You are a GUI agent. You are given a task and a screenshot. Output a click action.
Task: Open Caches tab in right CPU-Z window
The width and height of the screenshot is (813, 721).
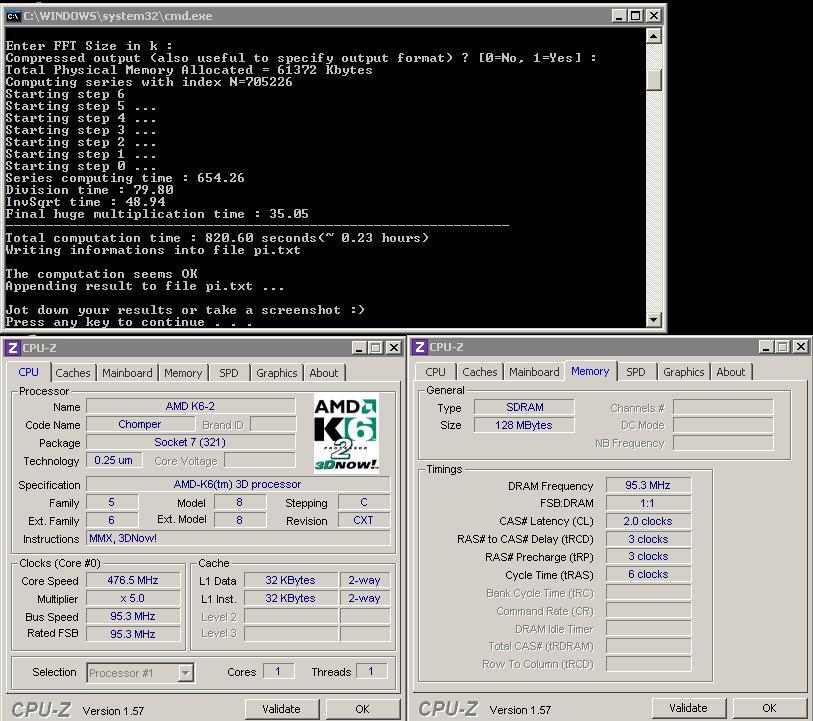click(x=480, y=372)
